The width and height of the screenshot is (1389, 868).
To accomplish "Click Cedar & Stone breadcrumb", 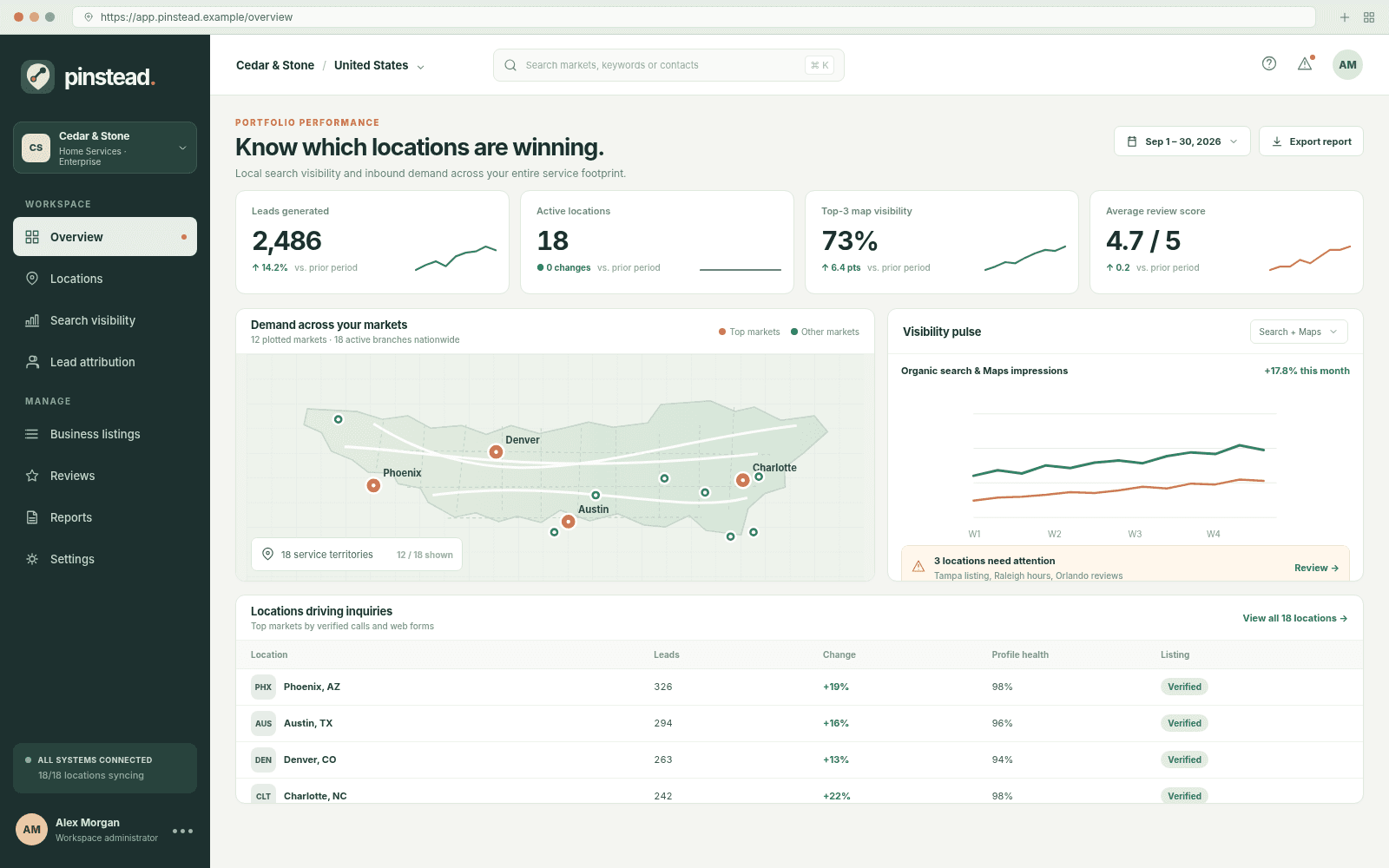I will 275,65.
